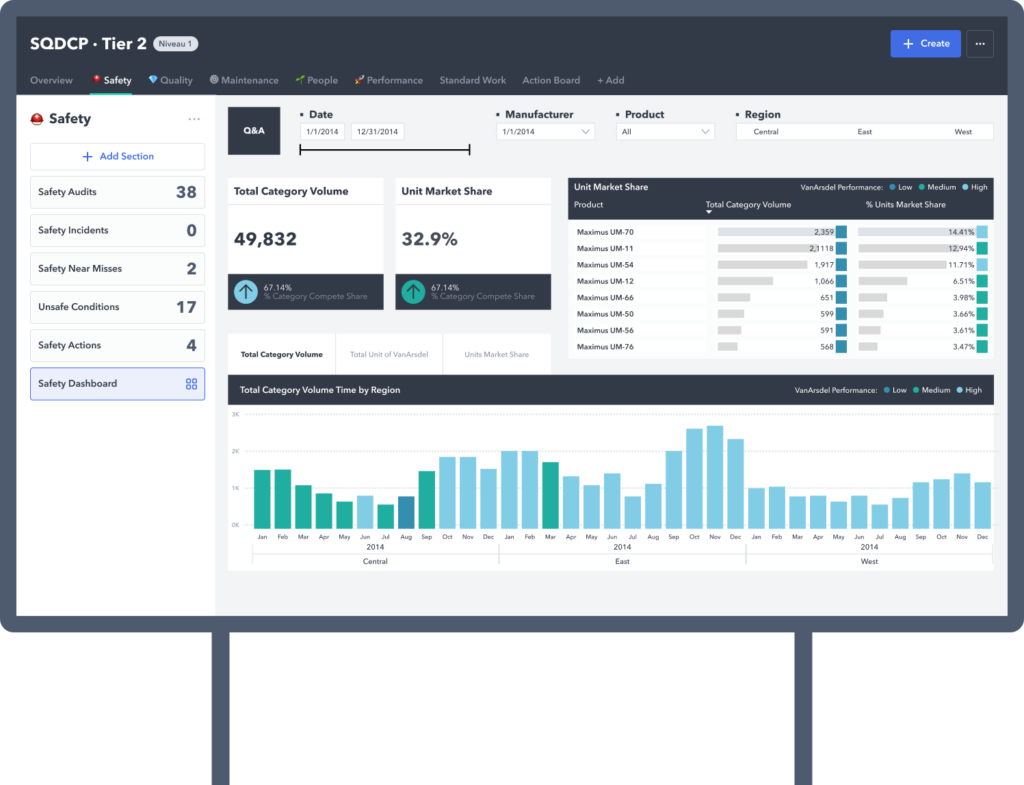Select the East region option

(865, 132)
